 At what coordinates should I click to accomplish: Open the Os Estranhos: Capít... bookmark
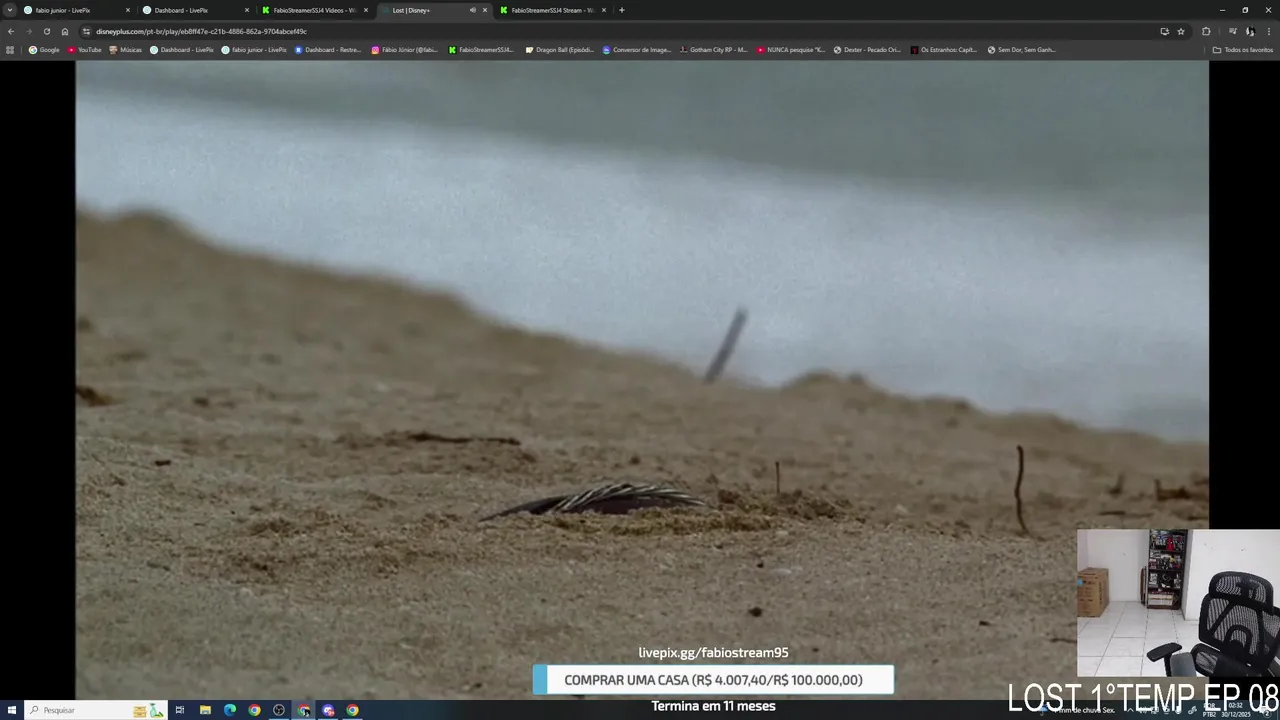click(x=944, y=50)
